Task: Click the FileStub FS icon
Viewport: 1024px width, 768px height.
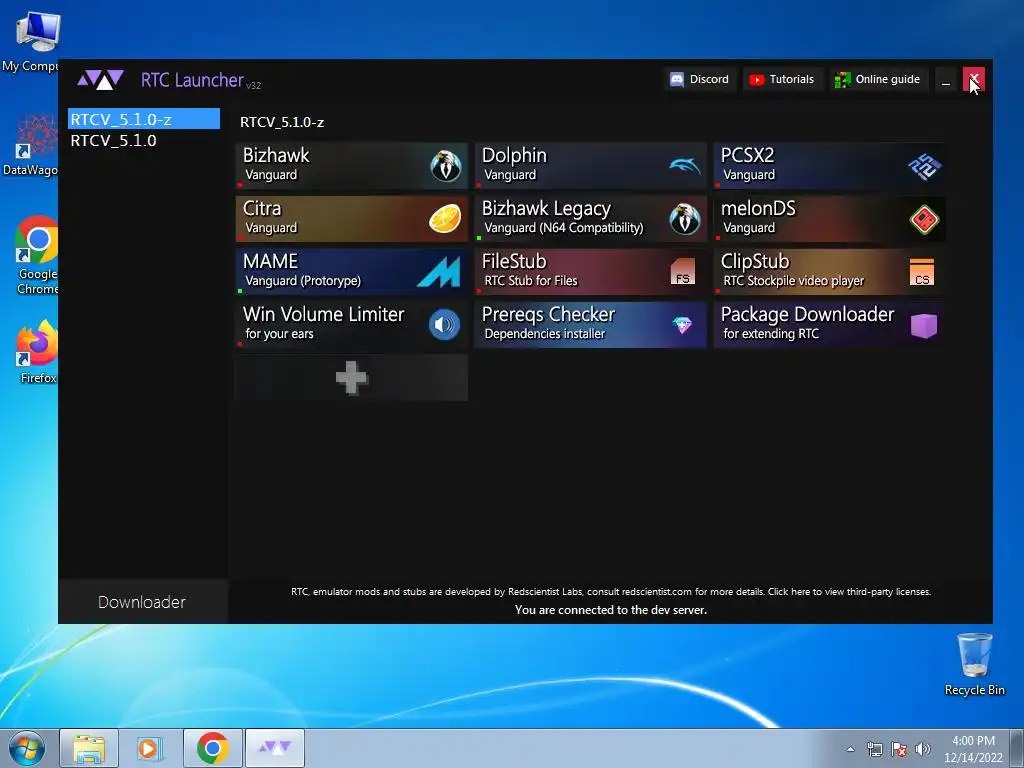Action: [682, 272]
